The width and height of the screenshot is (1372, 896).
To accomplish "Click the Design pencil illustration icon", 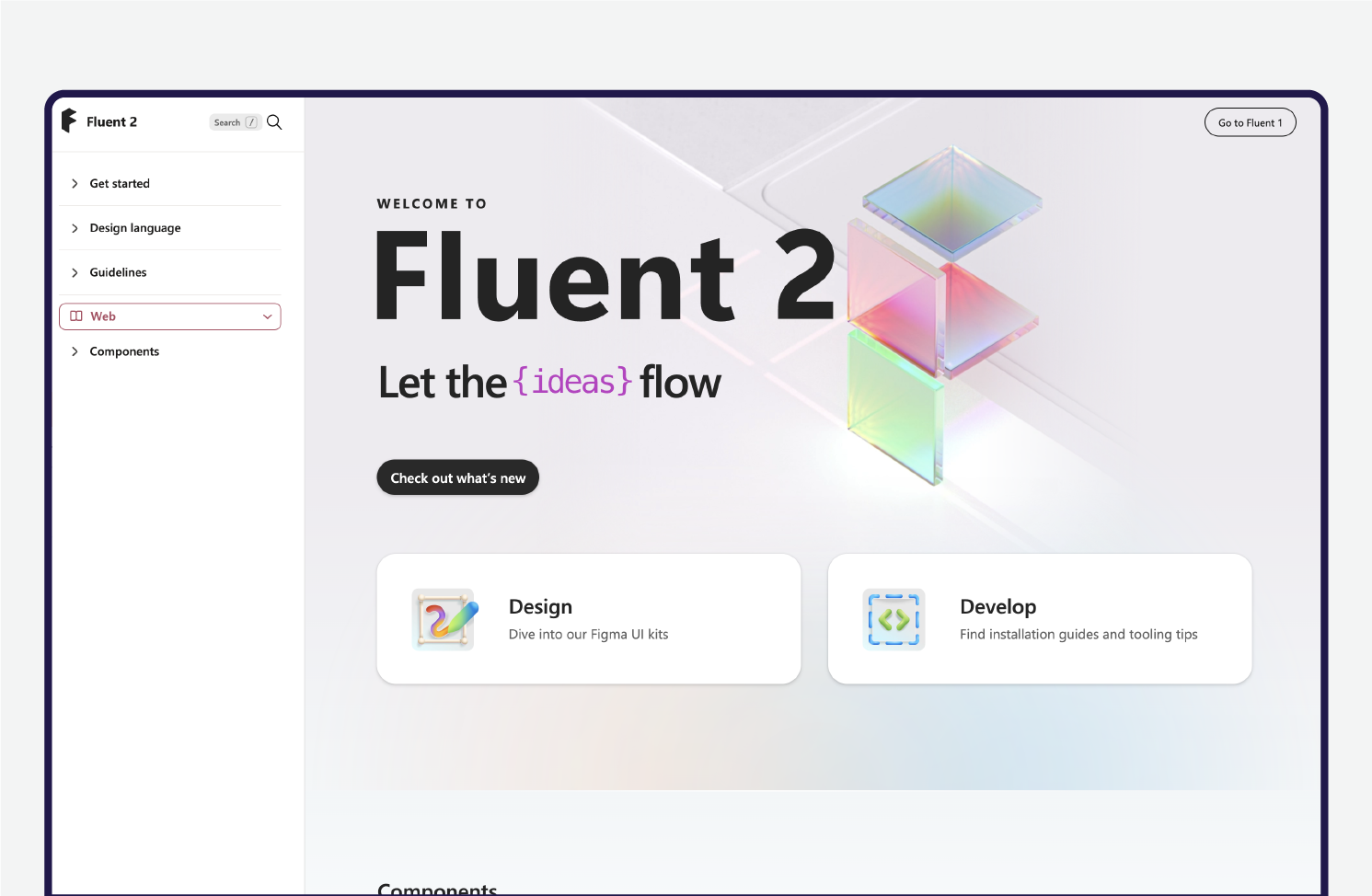I will (444, 619).
